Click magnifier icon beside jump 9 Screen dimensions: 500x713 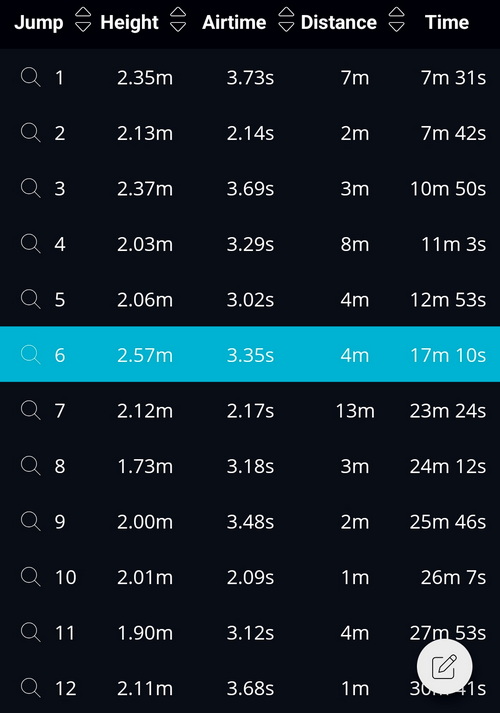[30, 521]
